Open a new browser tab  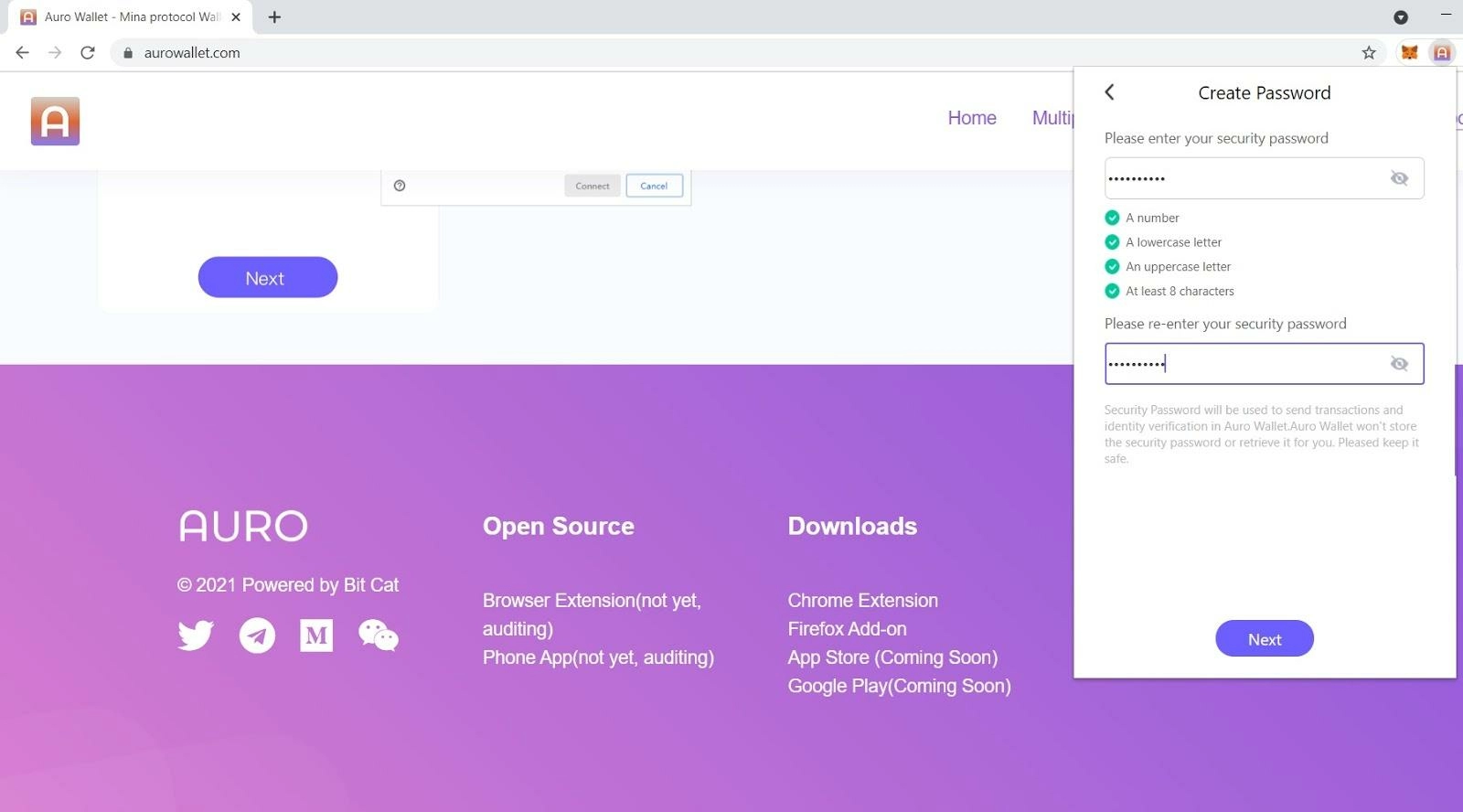274,16
